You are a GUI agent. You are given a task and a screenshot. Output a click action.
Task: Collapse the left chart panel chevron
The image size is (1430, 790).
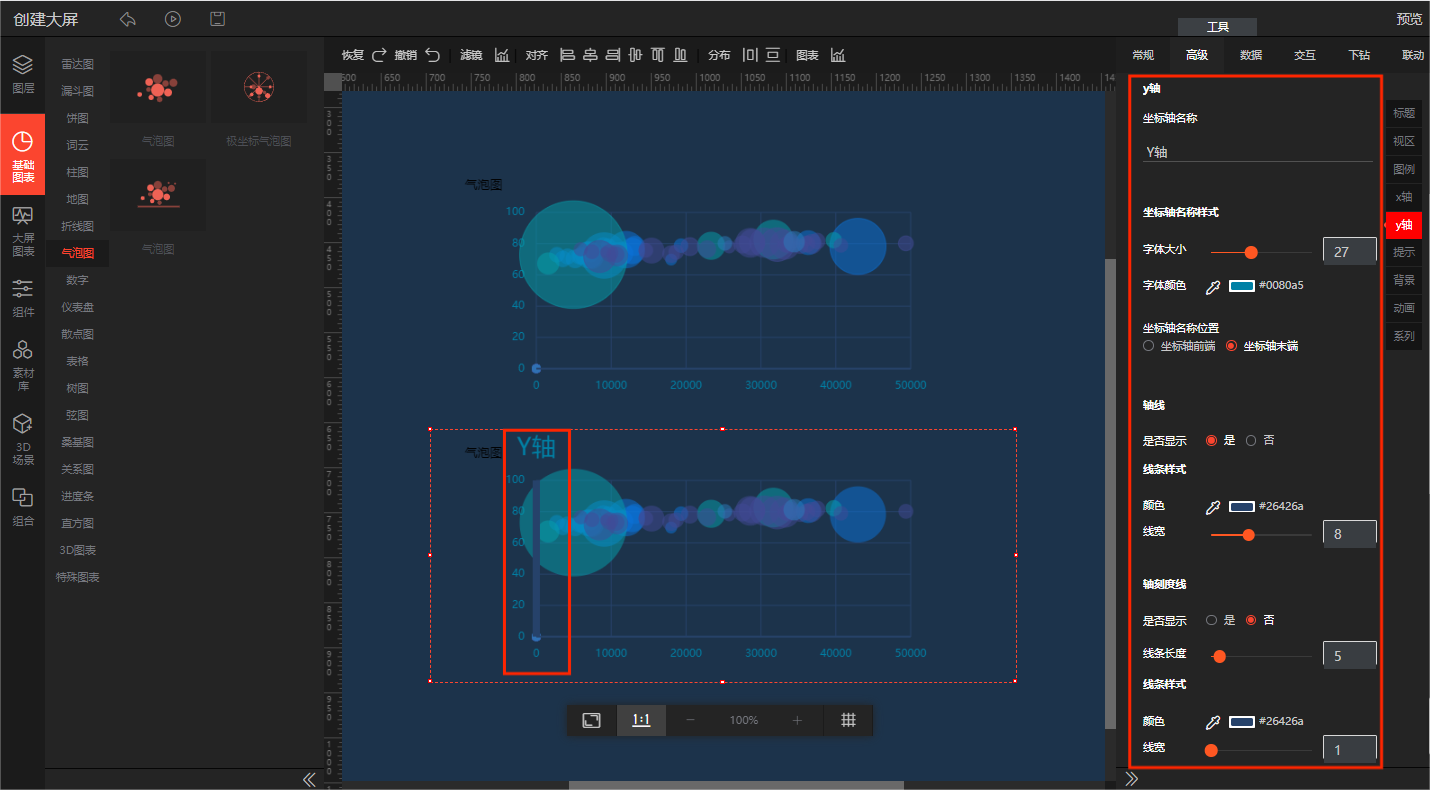click(309, 779)
